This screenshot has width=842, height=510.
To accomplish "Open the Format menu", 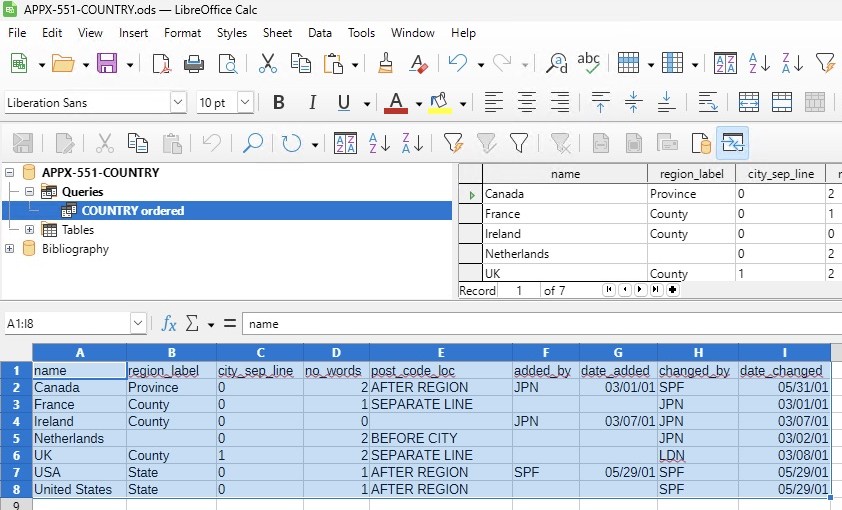I will (x=183, y=33).
